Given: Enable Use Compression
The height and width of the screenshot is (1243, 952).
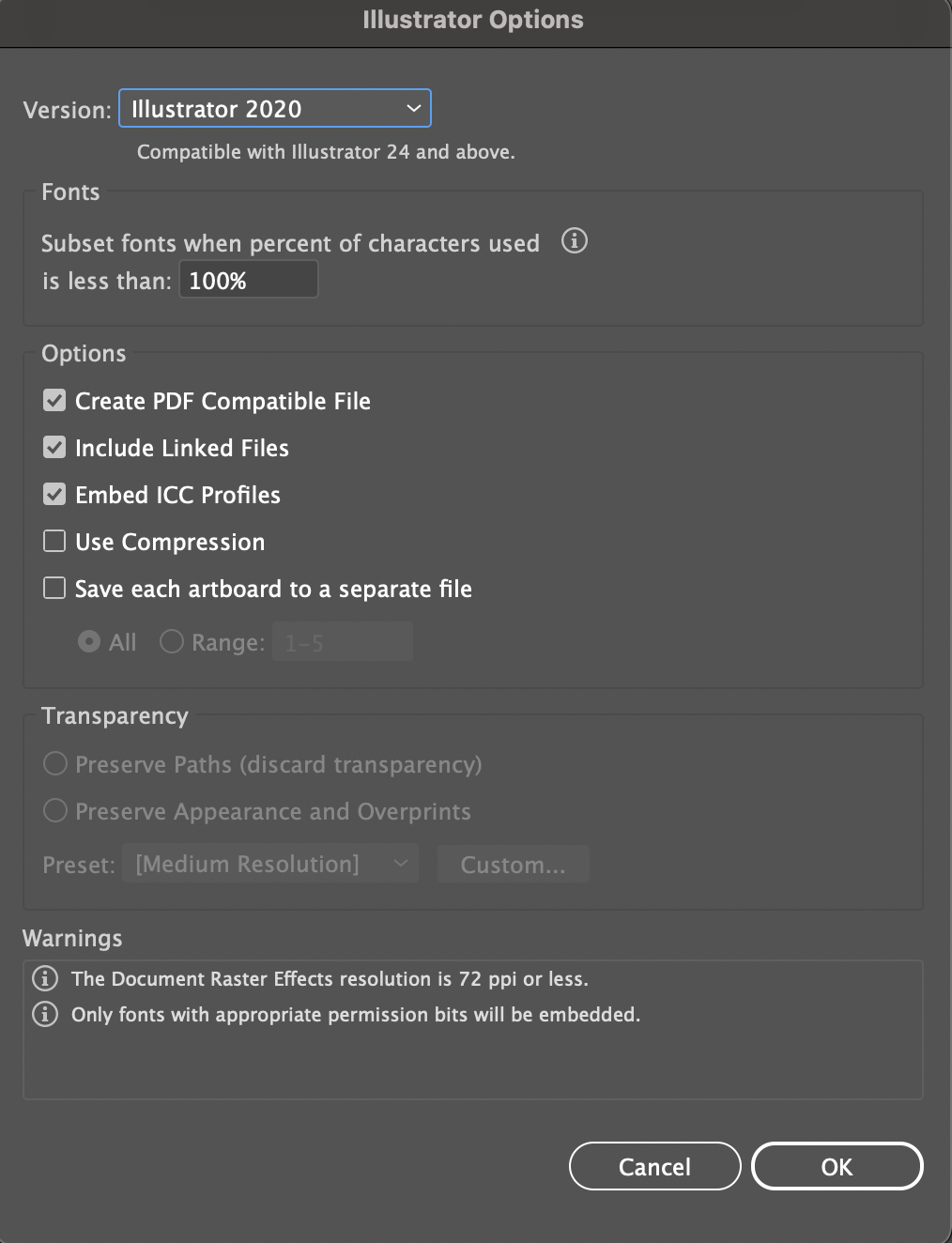Looking at the screenshot, I should (x=54, y=541).
